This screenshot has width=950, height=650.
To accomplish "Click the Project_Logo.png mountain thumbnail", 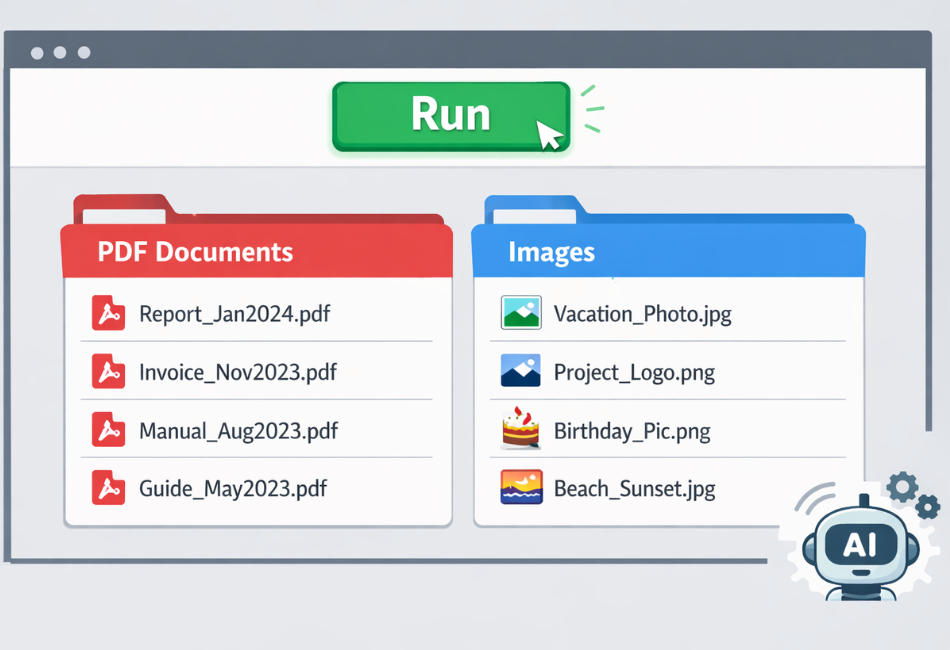I will point(520,371).
